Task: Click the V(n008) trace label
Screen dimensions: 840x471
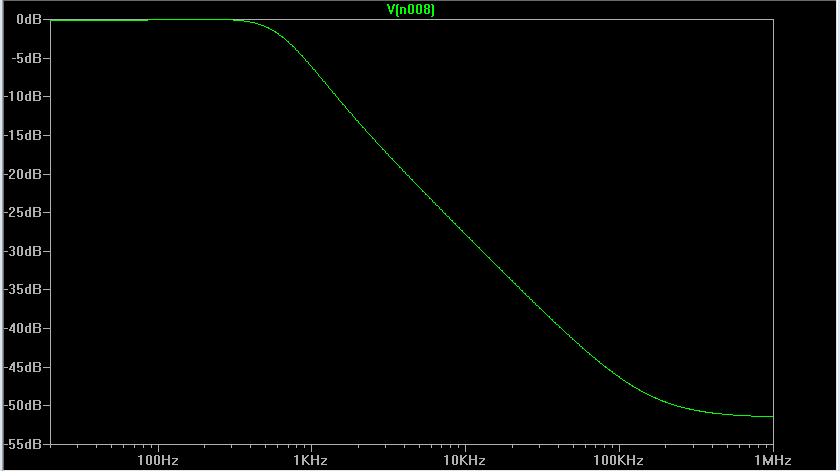Action: [410, 10]
